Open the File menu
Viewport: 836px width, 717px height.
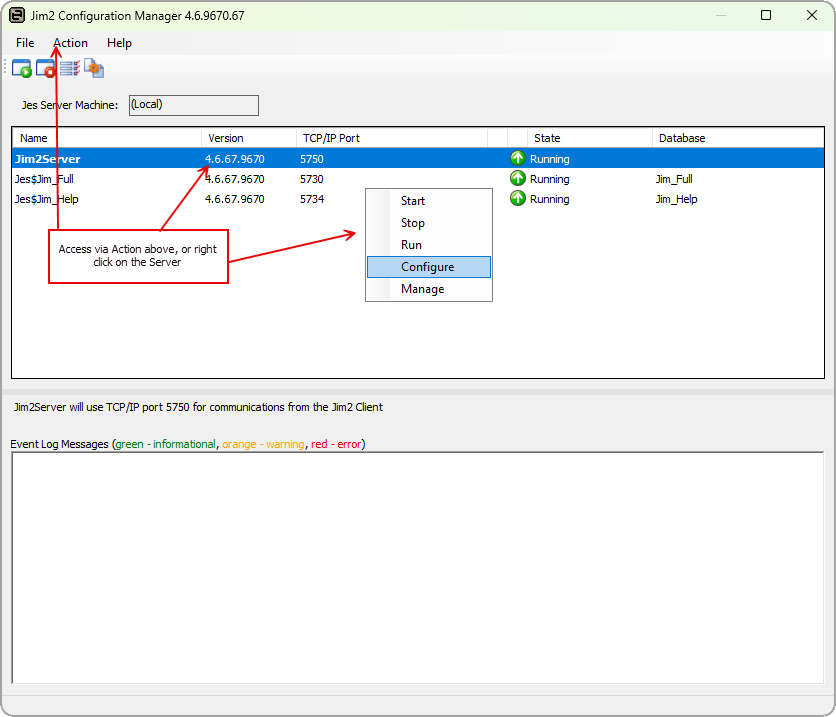[25, 43]
